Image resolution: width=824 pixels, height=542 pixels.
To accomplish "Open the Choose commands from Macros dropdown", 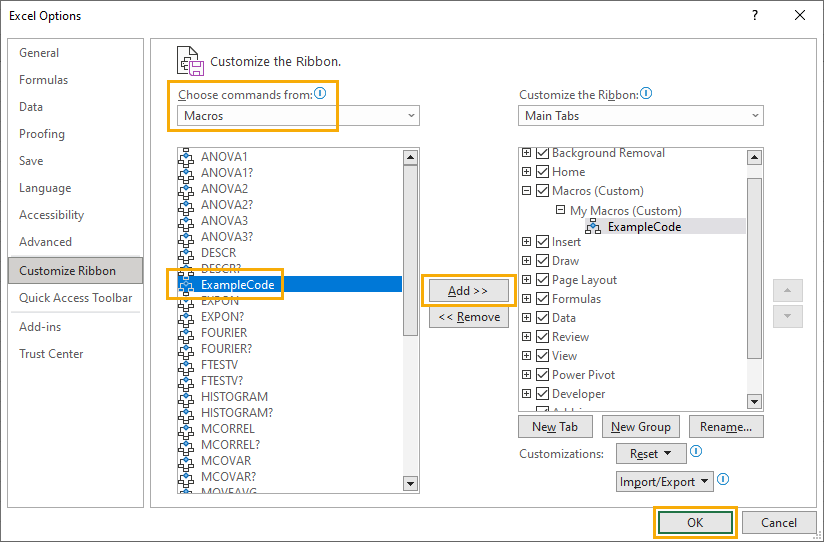I will pos(298,116).
